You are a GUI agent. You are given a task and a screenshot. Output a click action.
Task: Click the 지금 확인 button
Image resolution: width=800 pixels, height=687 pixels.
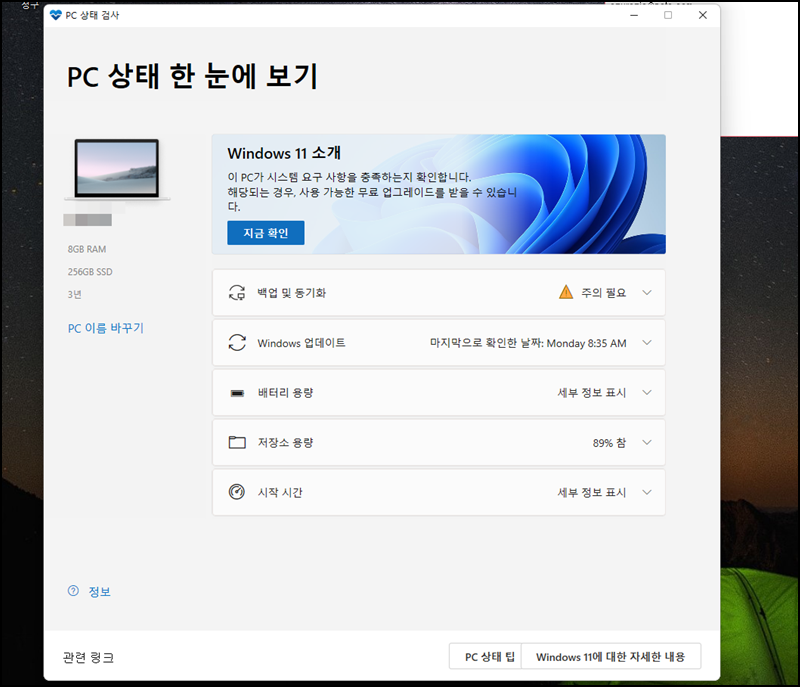tap(266, 233)
